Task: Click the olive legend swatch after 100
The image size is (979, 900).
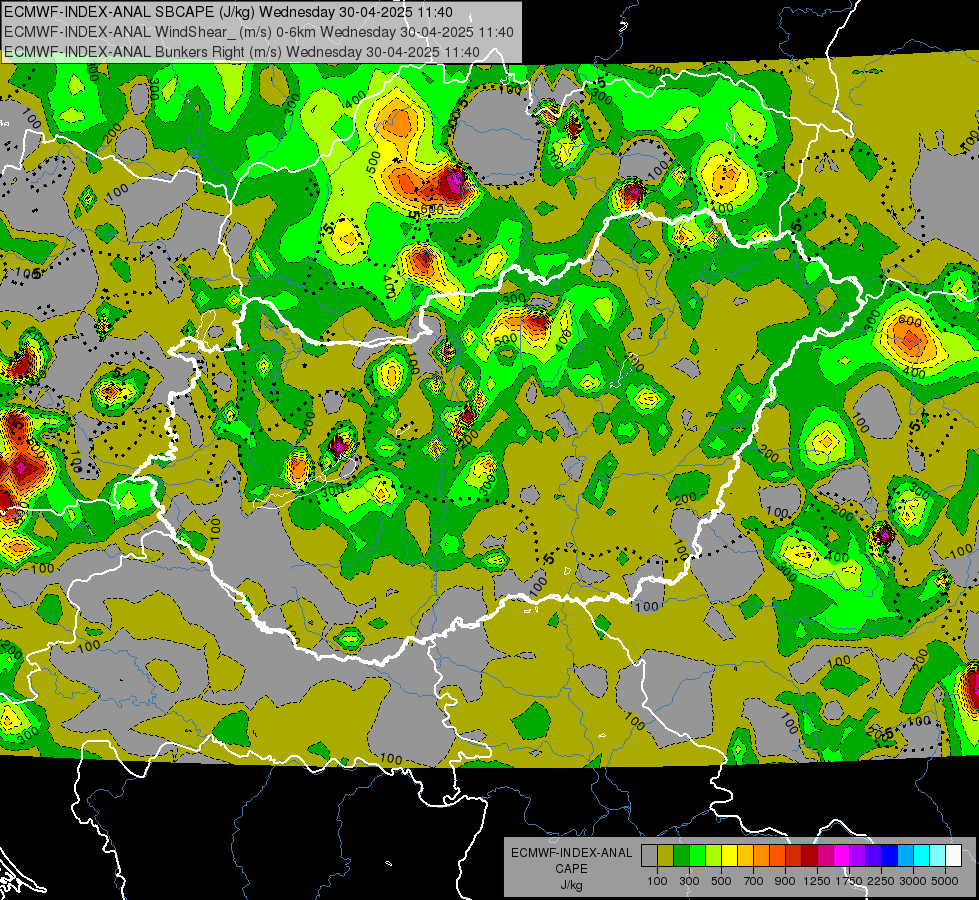Action: tap(666, 856)
